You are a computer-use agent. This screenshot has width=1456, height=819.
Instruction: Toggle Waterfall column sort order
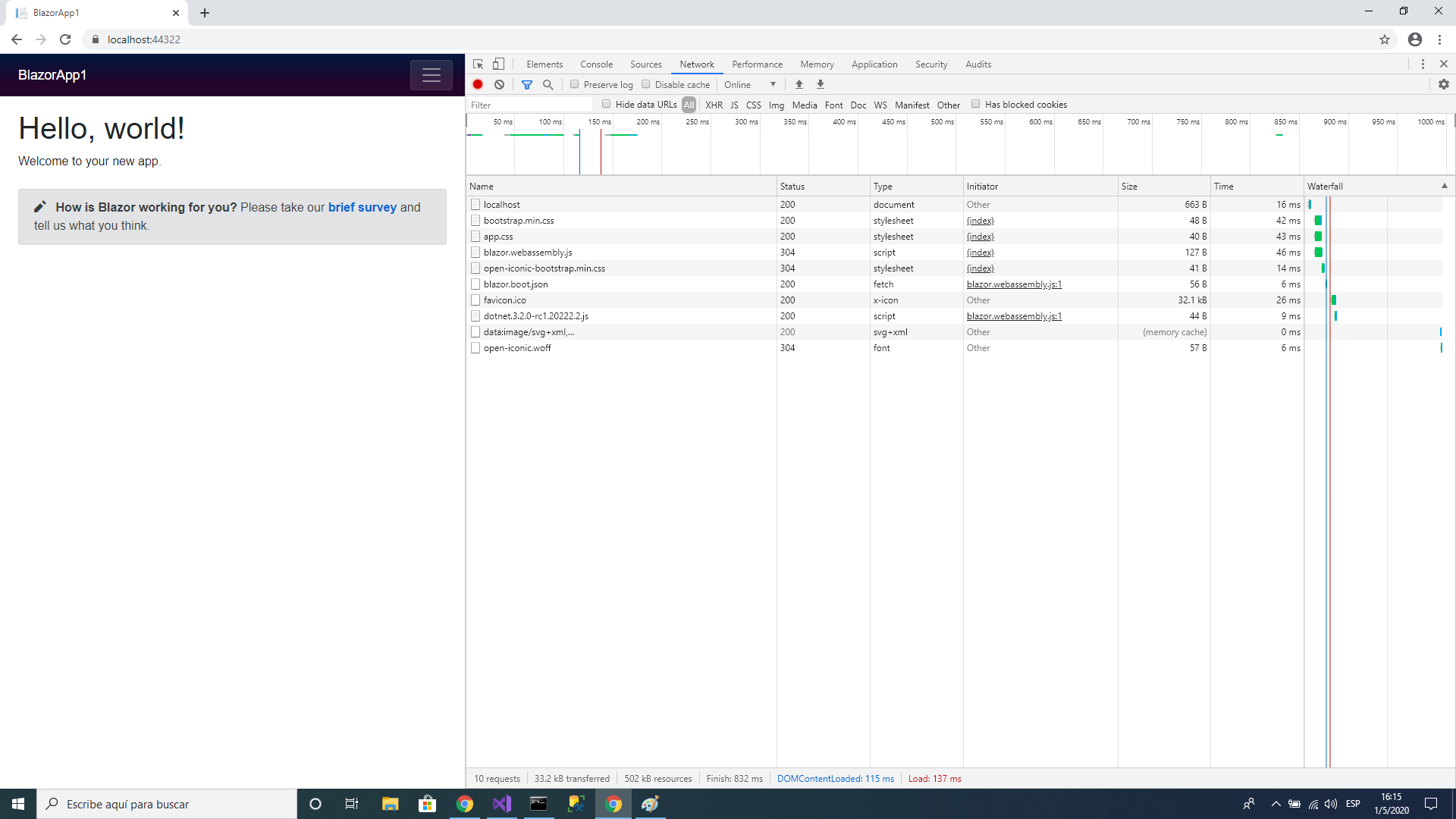point(1324,186)
